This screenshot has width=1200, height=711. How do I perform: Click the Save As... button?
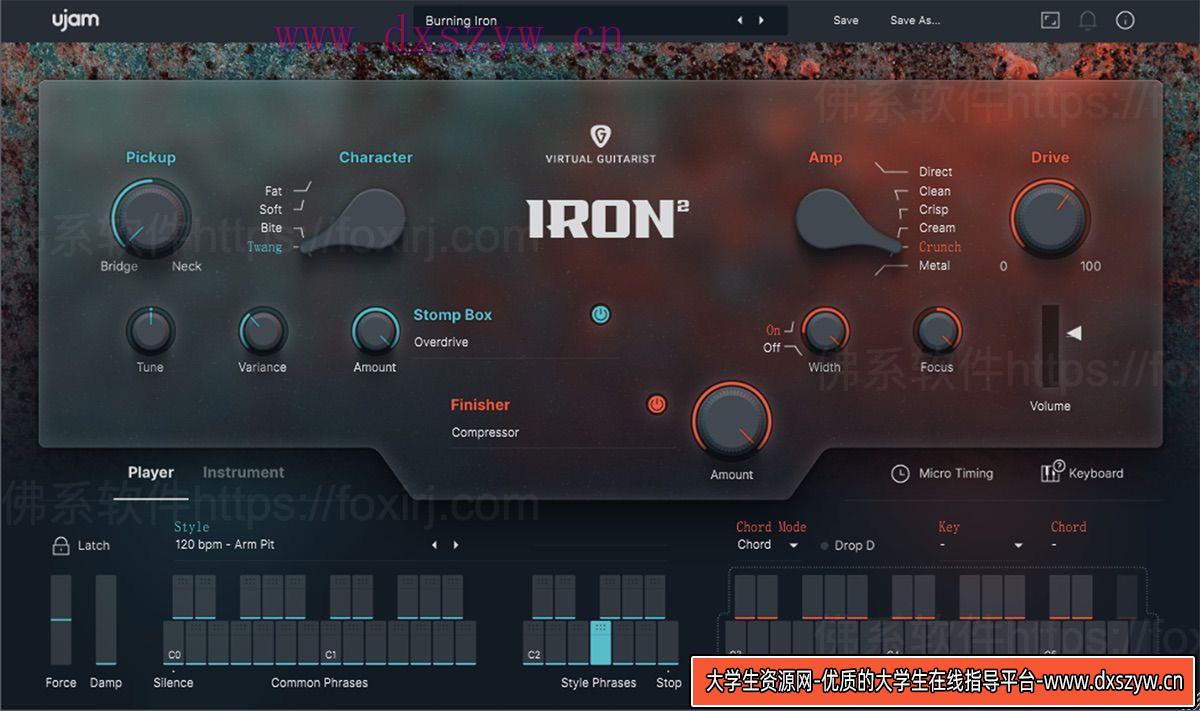point(915,20)
